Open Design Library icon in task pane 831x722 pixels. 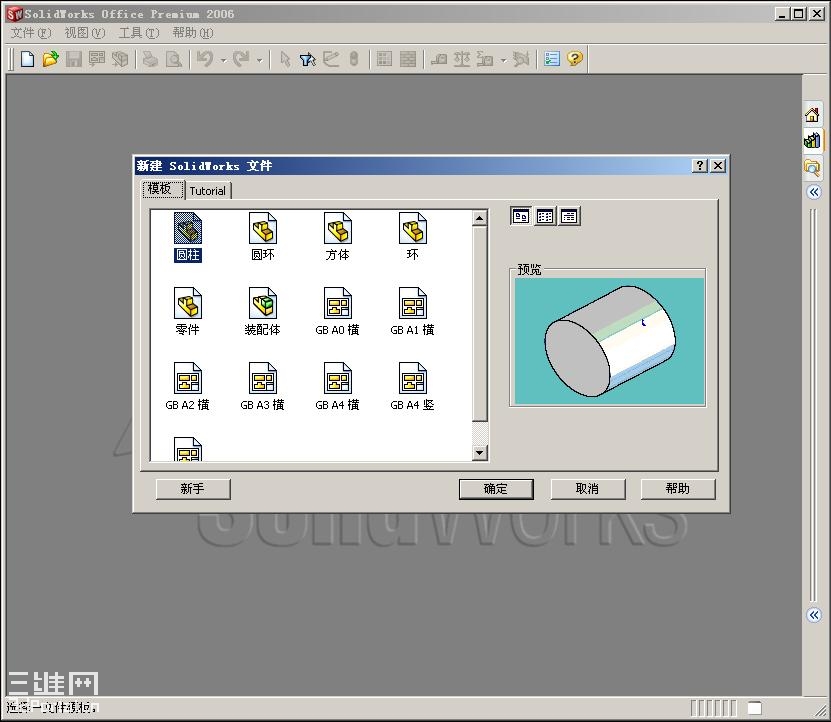[812, 140]
